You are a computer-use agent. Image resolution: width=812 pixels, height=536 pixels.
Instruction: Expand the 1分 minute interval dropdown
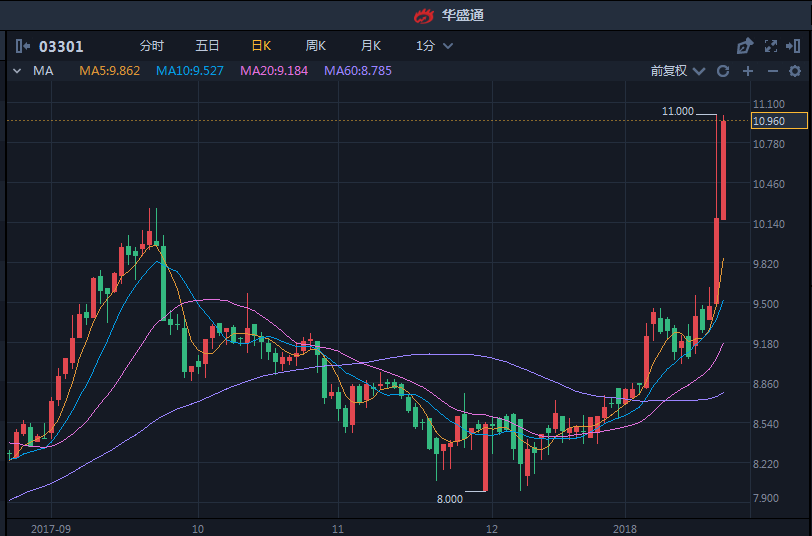(435, 46)
